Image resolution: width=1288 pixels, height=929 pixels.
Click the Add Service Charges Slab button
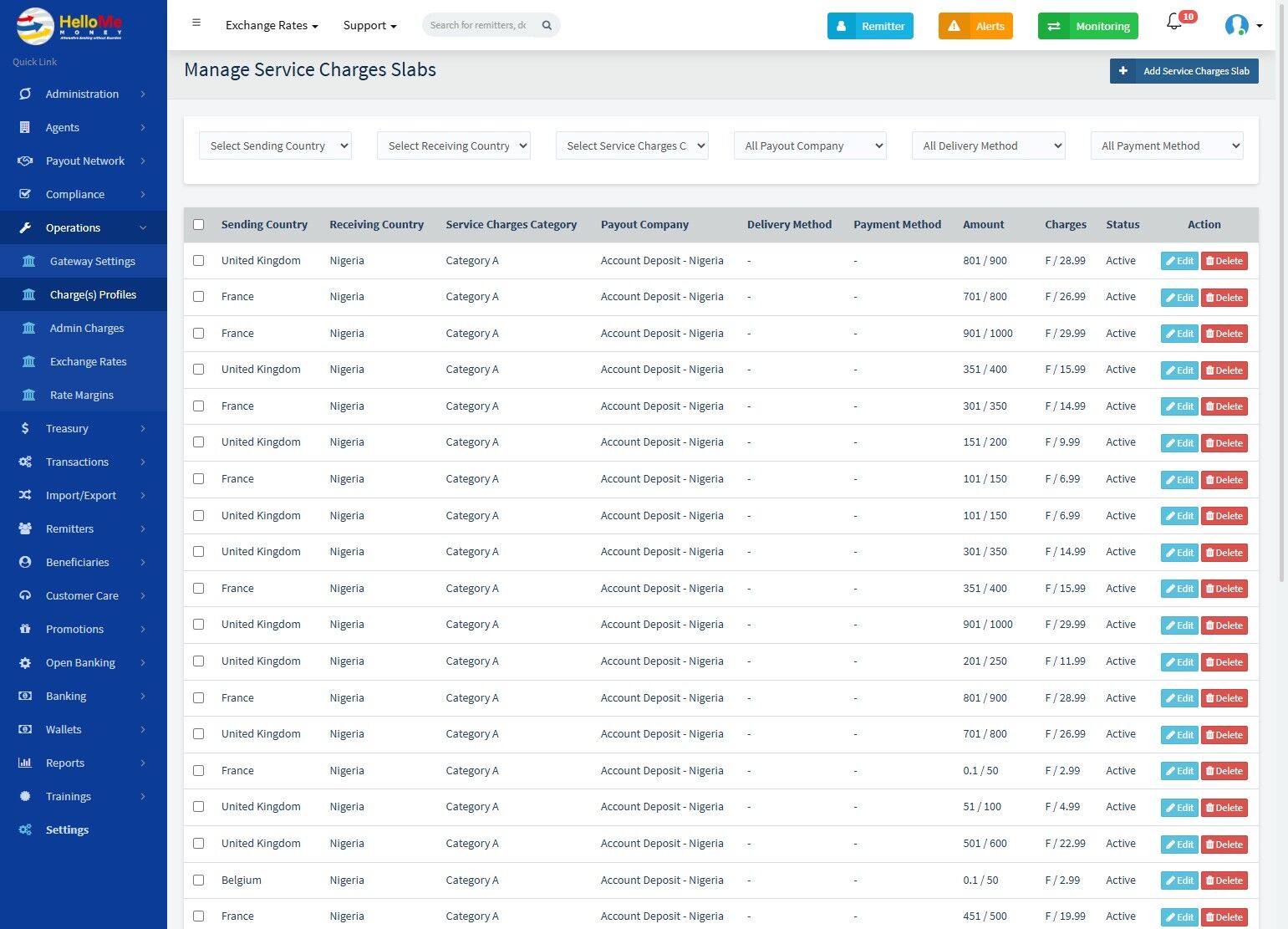click(1184, 71)
